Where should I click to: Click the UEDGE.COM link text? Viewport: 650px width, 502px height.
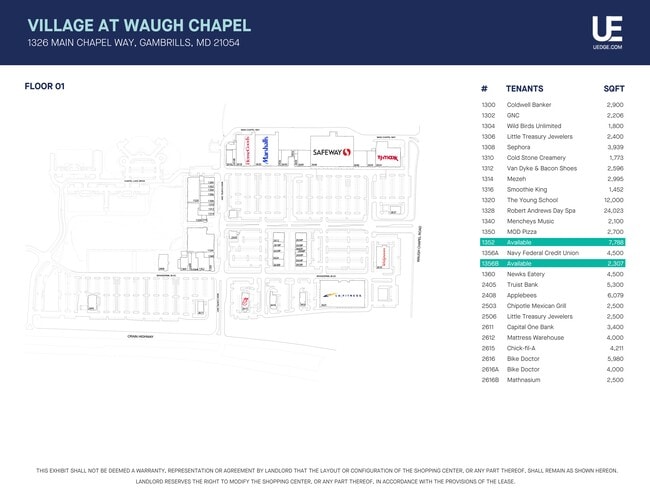(607, 47)
